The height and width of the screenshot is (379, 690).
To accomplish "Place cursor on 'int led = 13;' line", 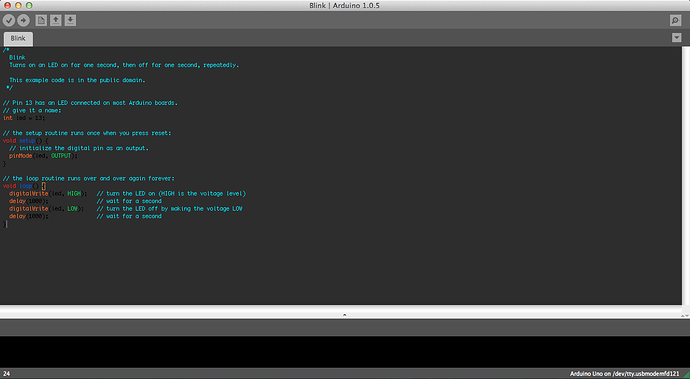I will [24, 118].
